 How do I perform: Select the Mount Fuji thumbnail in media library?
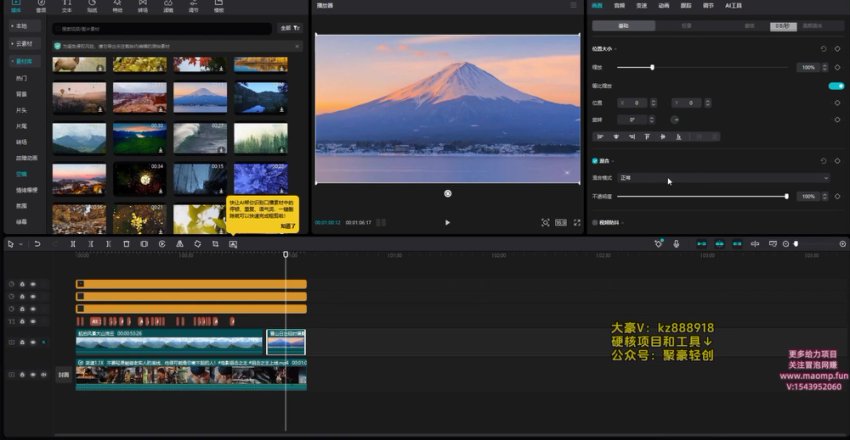(200, 97)
